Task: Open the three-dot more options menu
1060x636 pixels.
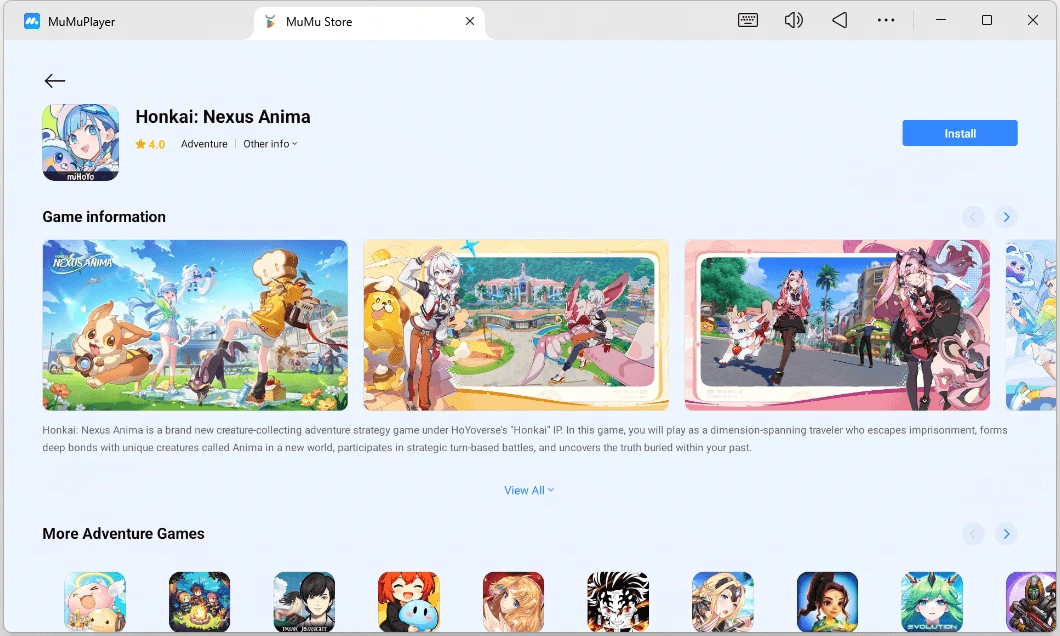Action: [886, 20]
